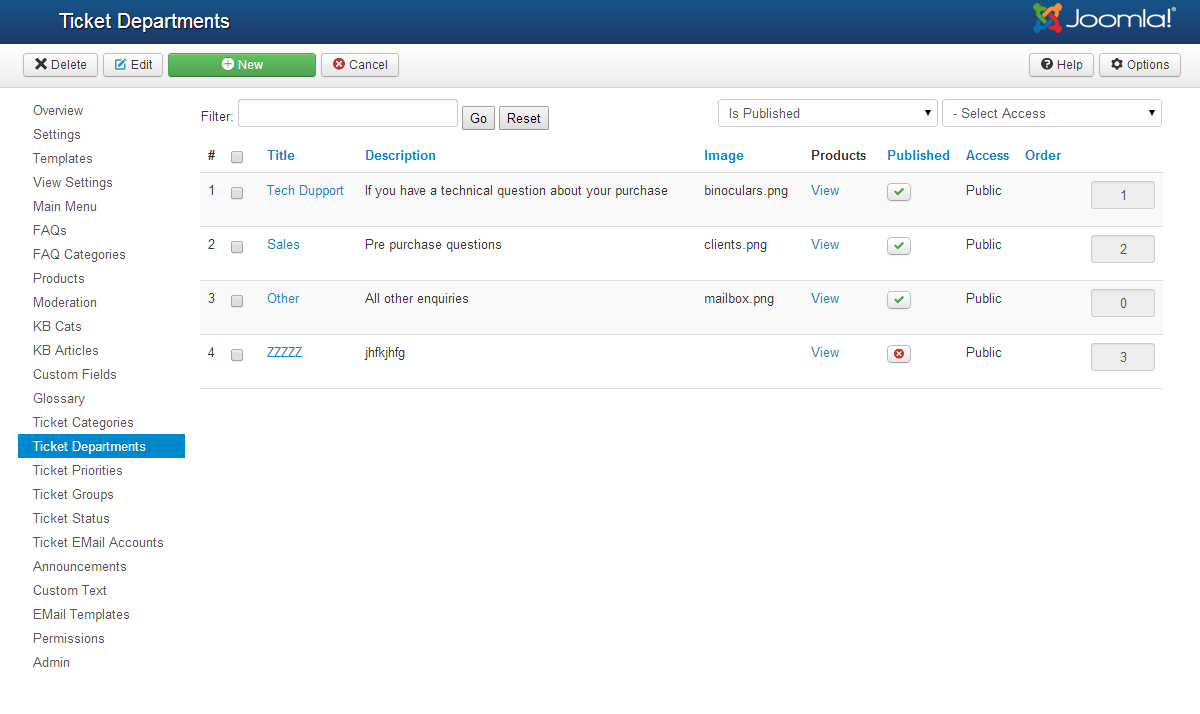Screen dimensions: 1200x714
Task: View products for the Other department
Action: click(824, 299)
